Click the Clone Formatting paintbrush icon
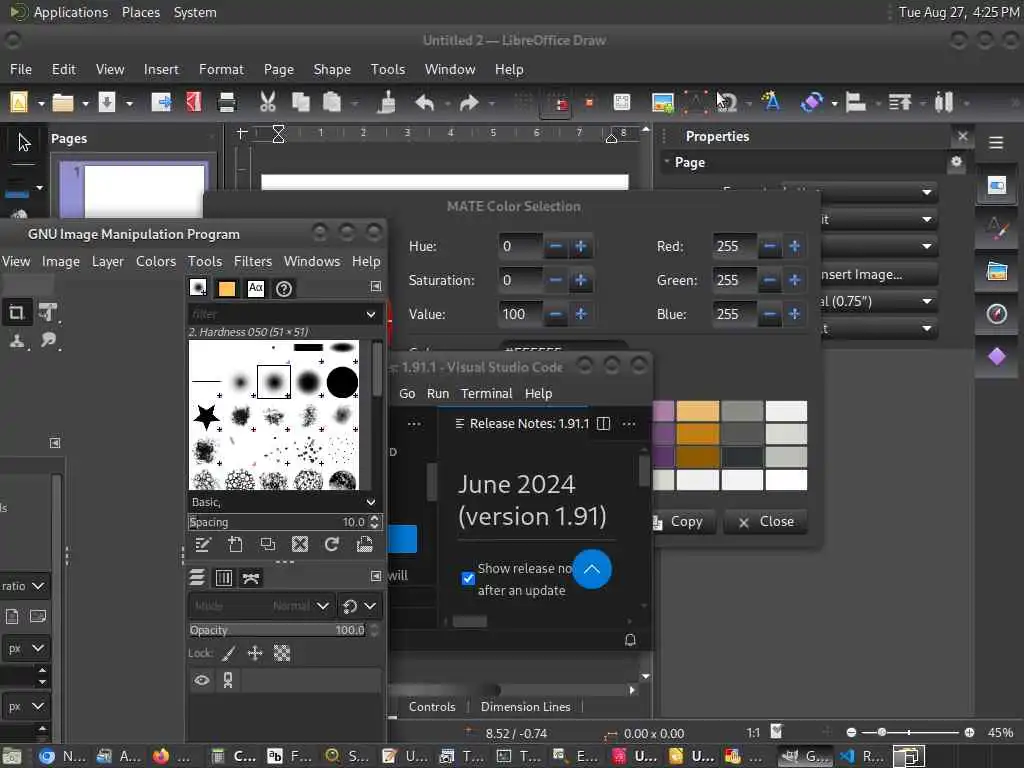The image size is (1024, 768). point(387,103)
